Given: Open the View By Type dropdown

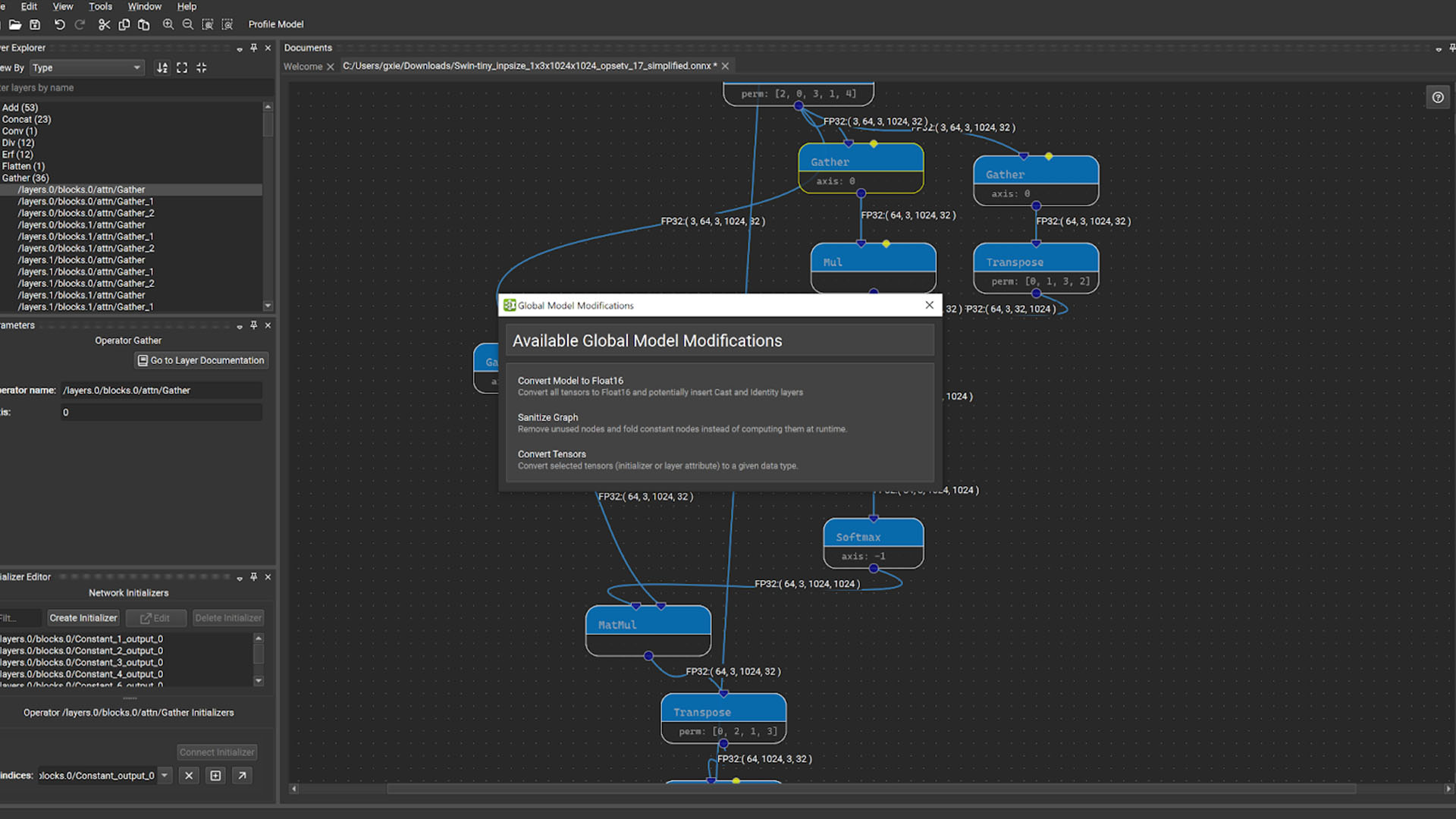Looking at the screenshot, I should [136, 67].
